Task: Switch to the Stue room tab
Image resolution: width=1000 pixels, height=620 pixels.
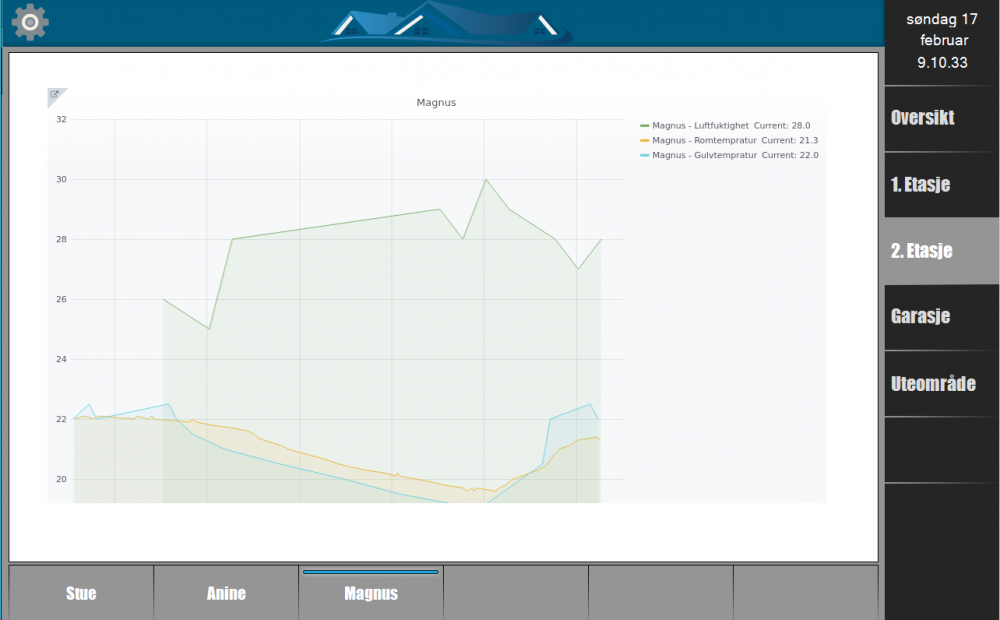Action: pyautogui.click(x=81, y=593)
